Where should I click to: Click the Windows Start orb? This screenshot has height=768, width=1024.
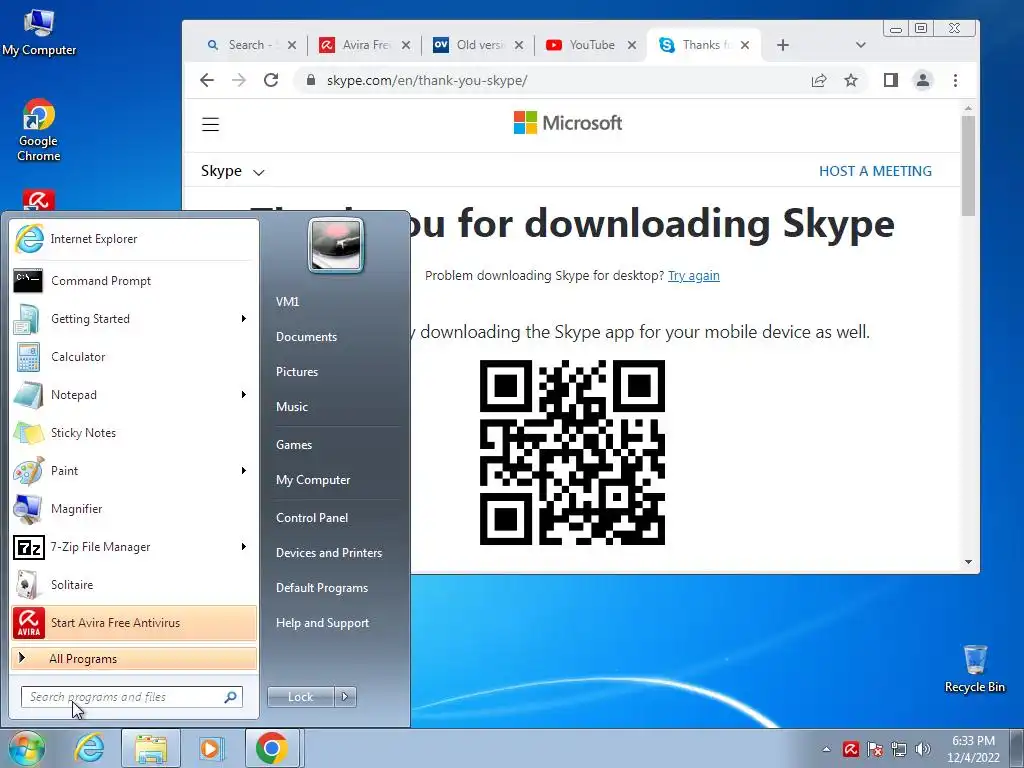pyautogui.click(x=25, y=748)
